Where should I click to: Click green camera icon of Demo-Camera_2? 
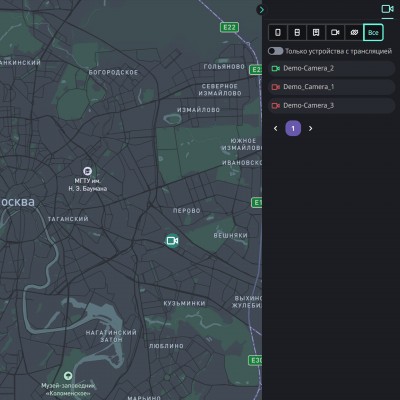pyautogui.click(x=276, y=68)
